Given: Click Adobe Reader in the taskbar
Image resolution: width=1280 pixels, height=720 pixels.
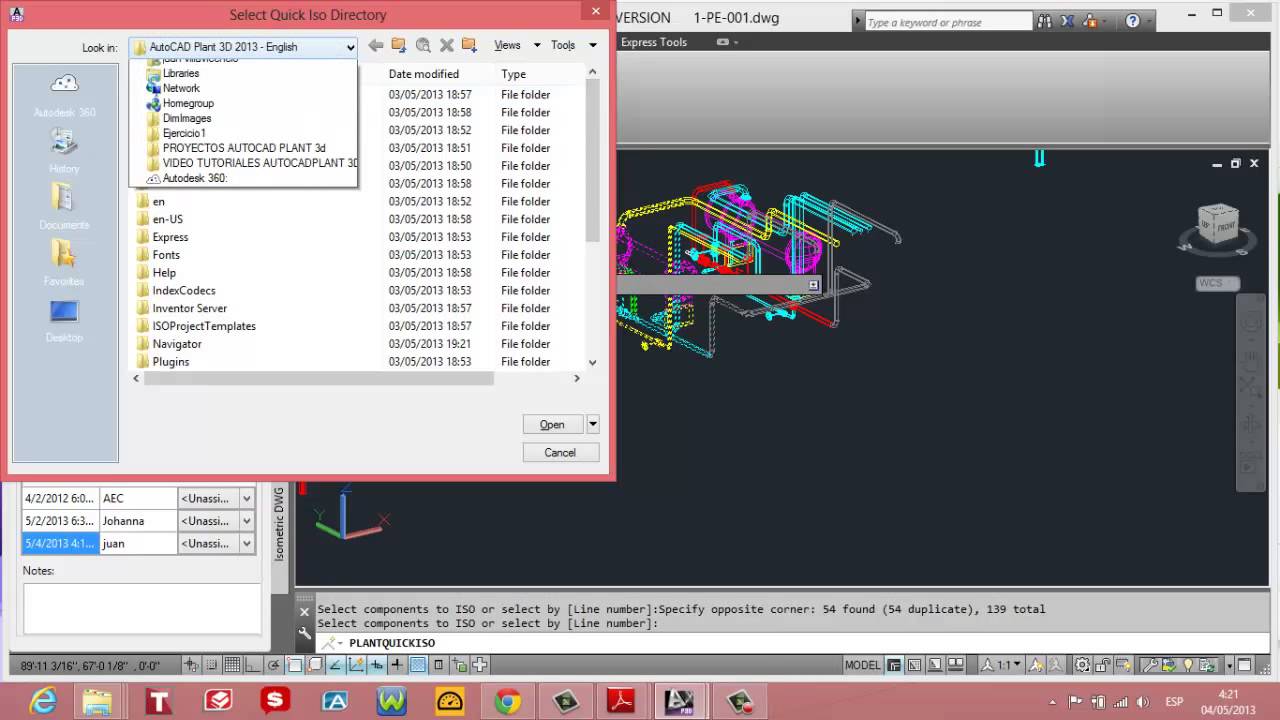Looking at the screenshot, I should [623, 701].
